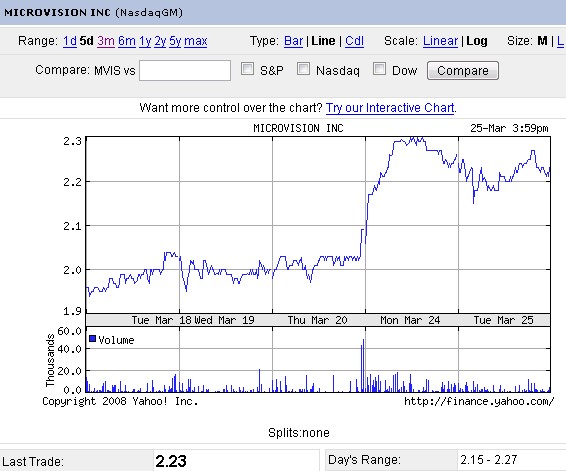The height and width of the screenshot is (471, 566).
Task: Select the 5d range option
Action: click(x=87, y=41)
